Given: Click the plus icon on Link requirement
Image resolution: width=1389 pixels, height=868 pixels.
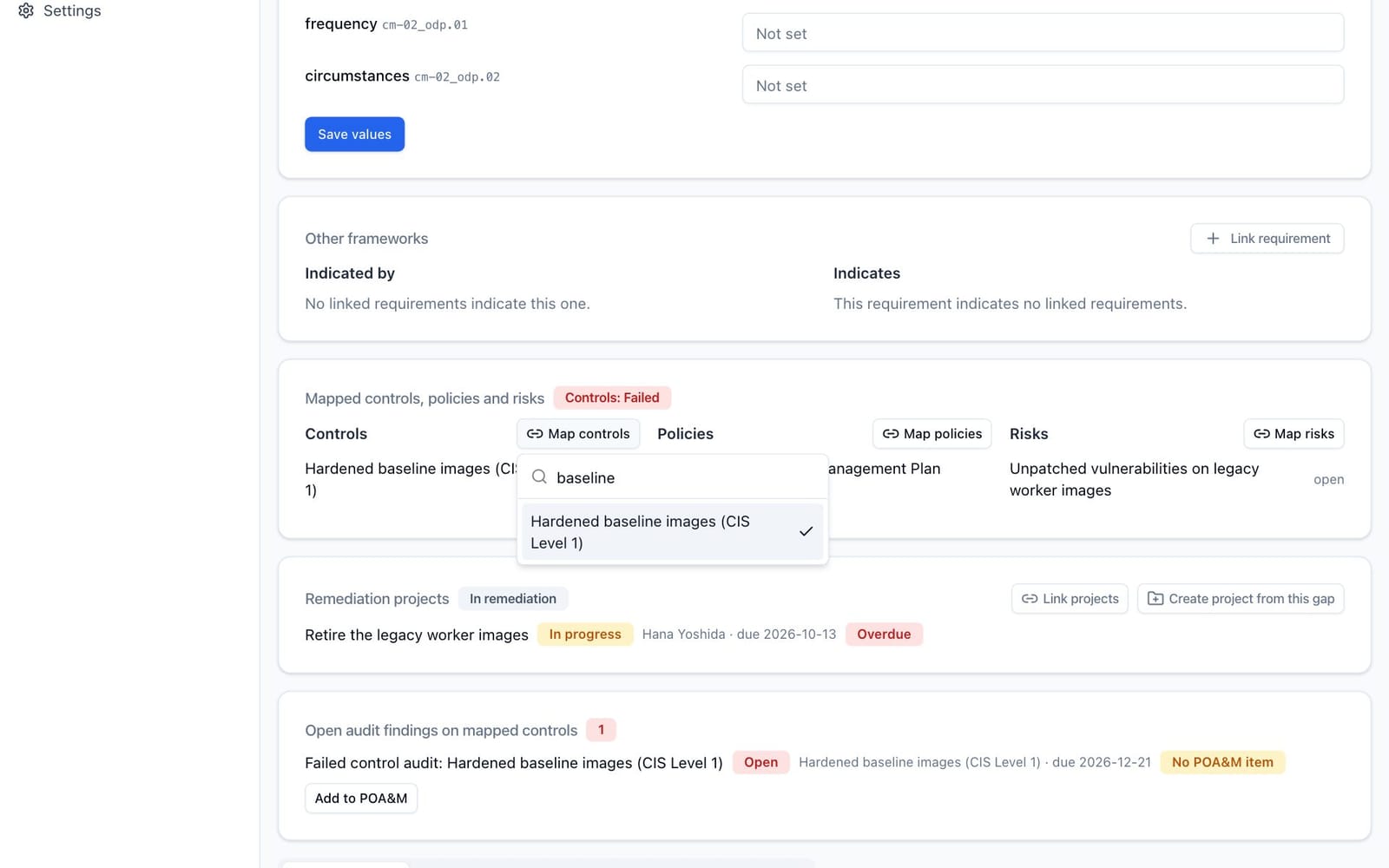Looking at the screenshot, I should [1213, 238].
